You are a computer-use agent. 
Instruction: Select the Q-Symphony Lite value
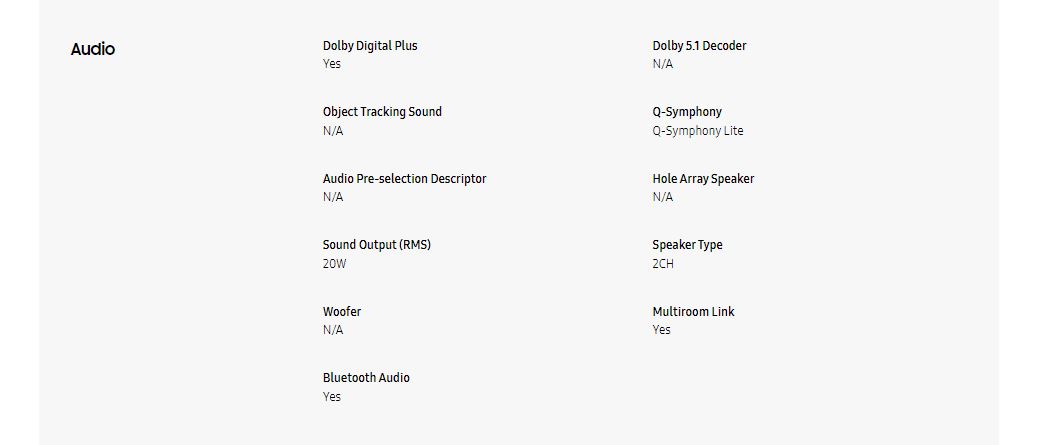pyautogui.click(x=698, y=131)
